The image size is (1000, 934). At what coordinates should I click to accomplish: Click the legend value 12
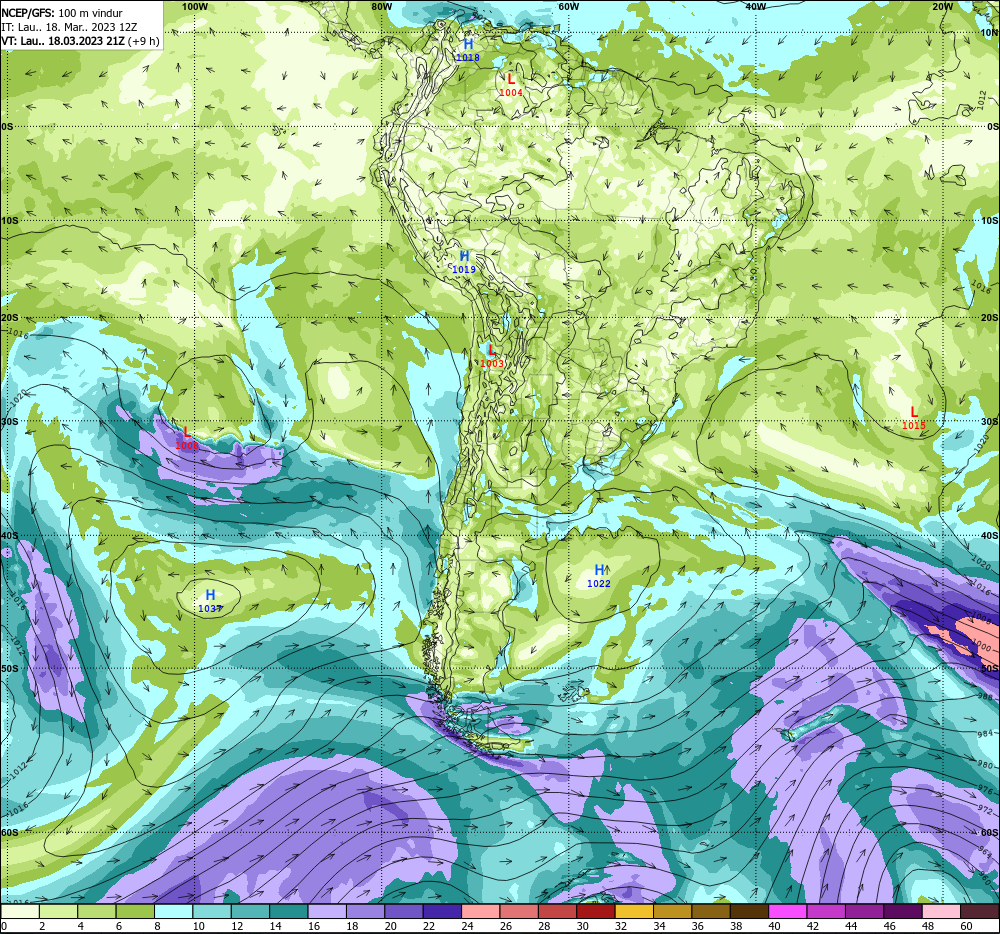(237, 926)
